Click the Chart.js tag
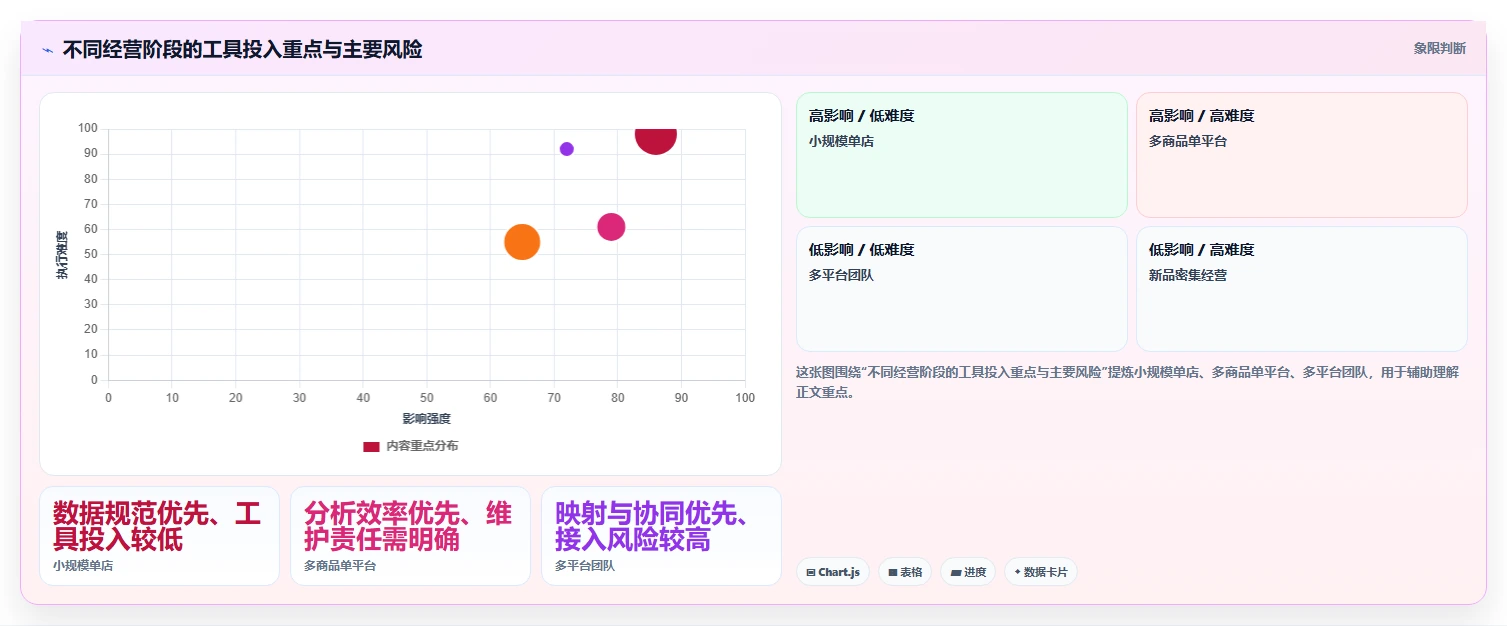Viewport: 1507px width, 626px height. pos(833,572)
